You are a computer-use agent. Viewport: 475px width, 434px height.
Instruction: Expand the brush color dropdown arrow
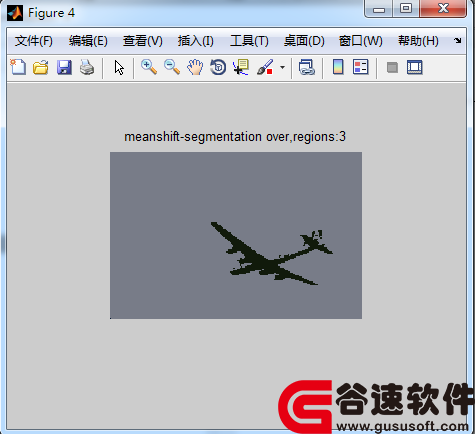282,68
